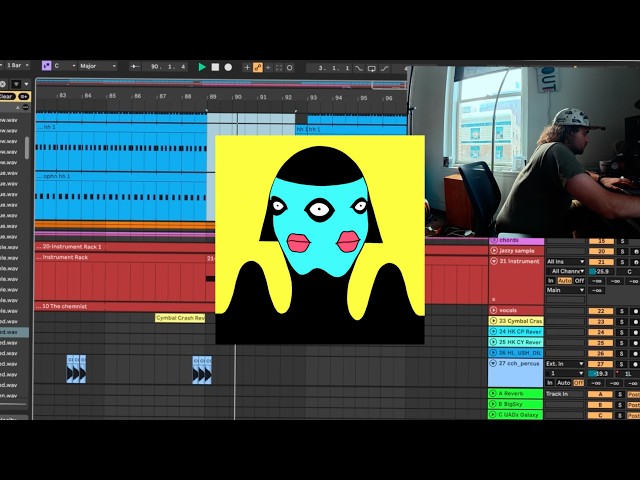Click 24 HK CP Reverb track icon
Screen dimensions: 640x480
(x=494, y=331)
